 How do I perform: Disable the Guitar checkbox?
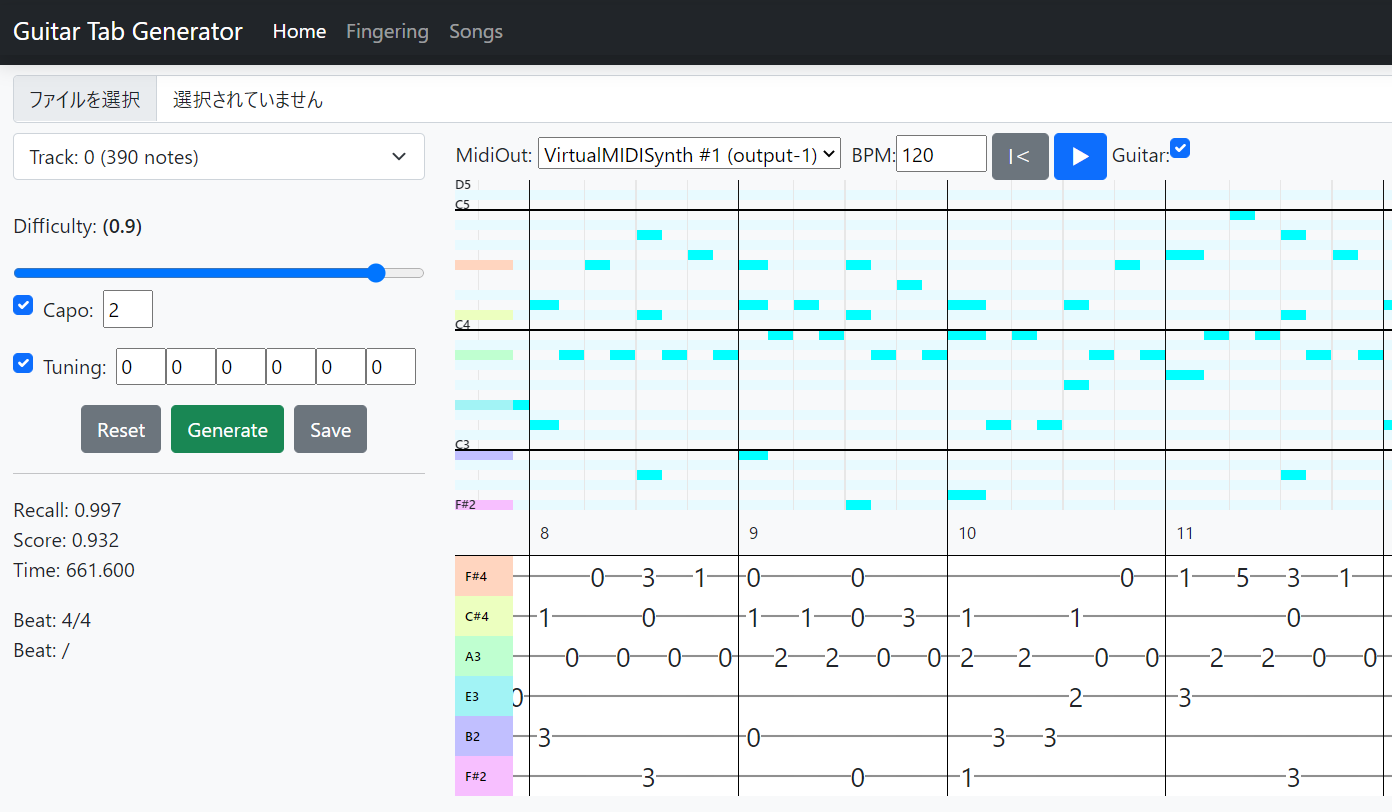pos(1180,147)
